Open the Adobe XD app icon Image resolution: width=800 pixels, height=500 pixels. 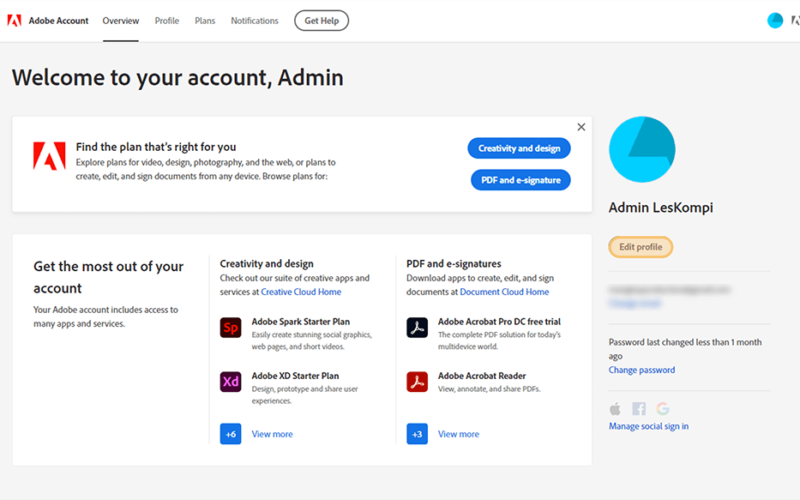[x=231, y=382]
